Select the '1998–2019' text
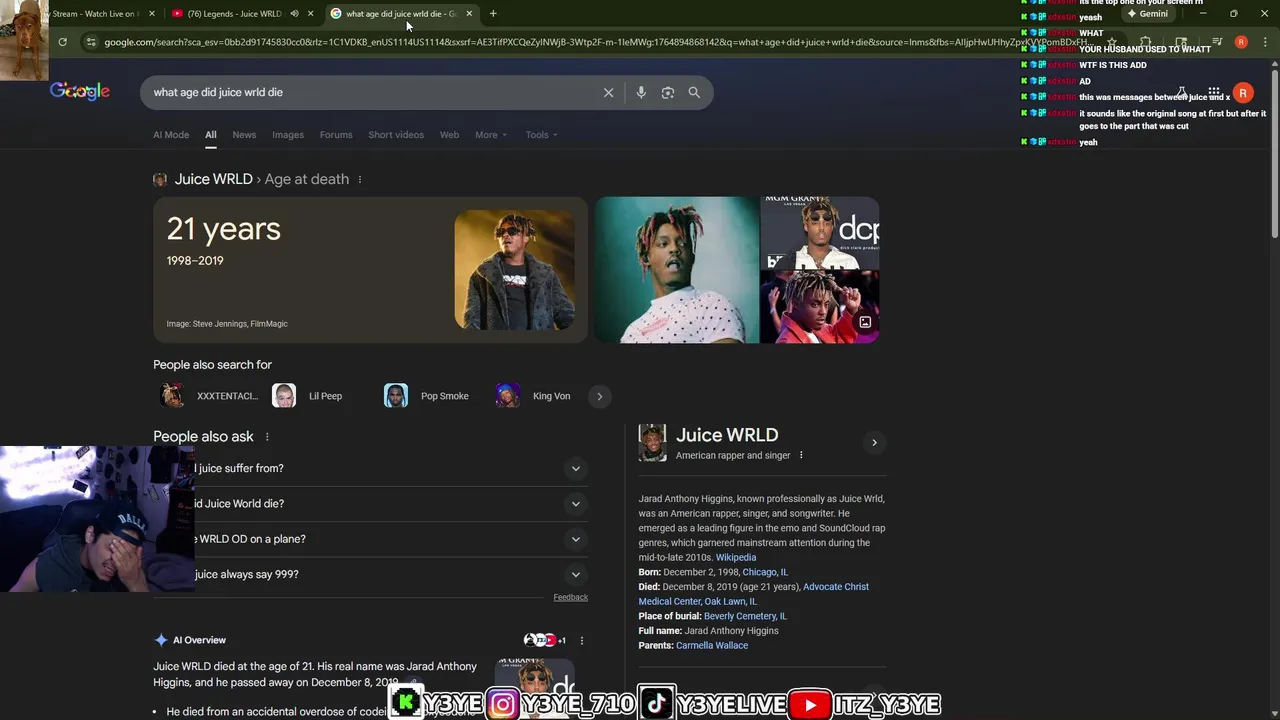1280x720 pixels. pyautogui.click(x=195, y=261)
